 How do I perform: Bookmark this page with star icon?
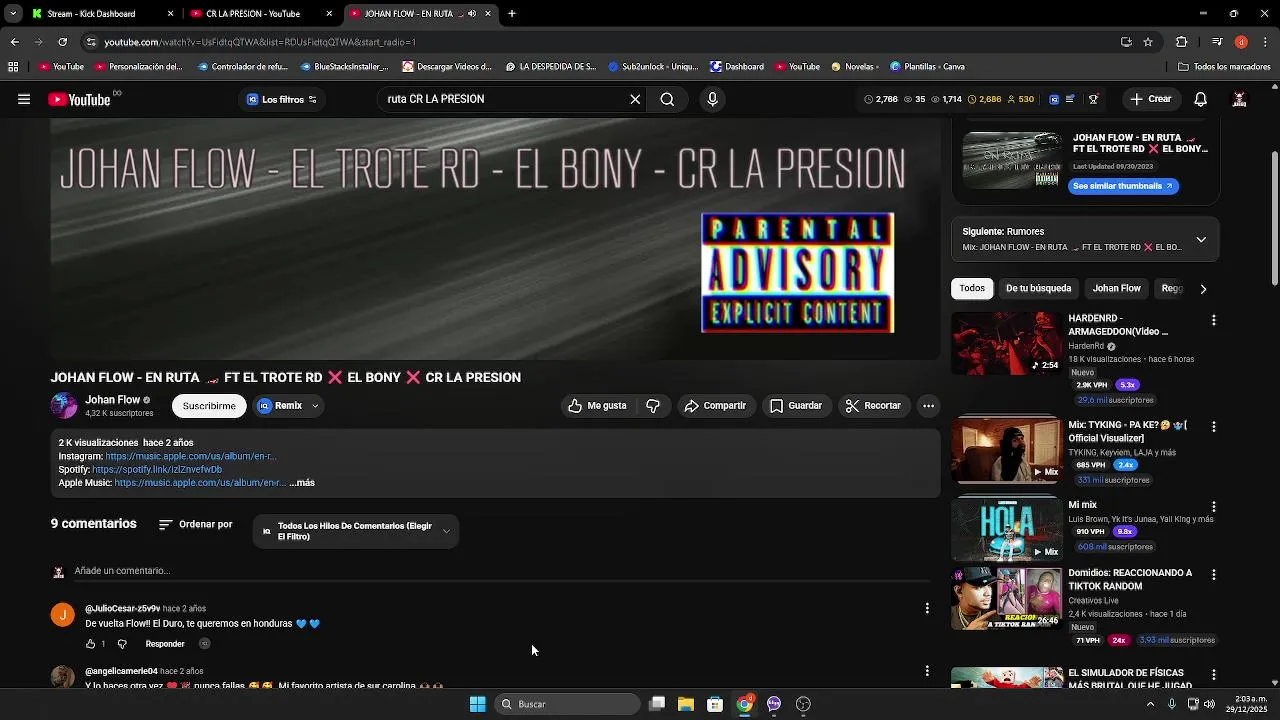click(x=1148, y=42)
